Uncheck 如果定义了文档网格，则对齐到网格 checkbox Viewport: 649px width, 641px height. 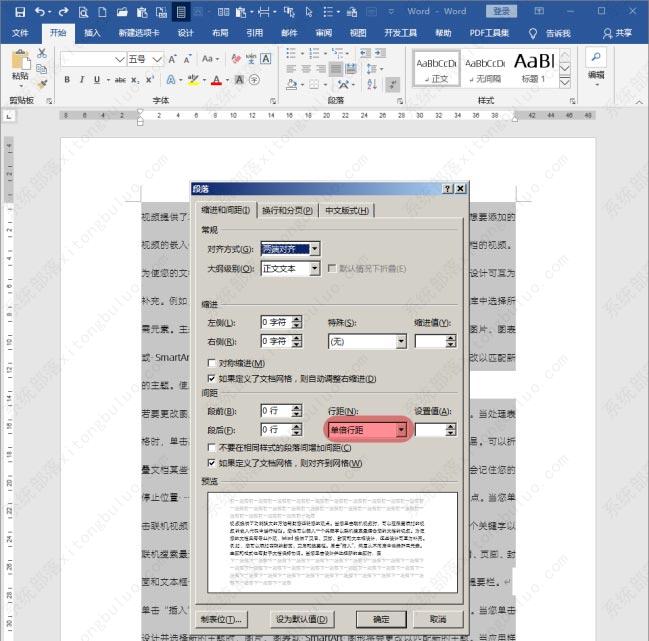pos(212,463)
